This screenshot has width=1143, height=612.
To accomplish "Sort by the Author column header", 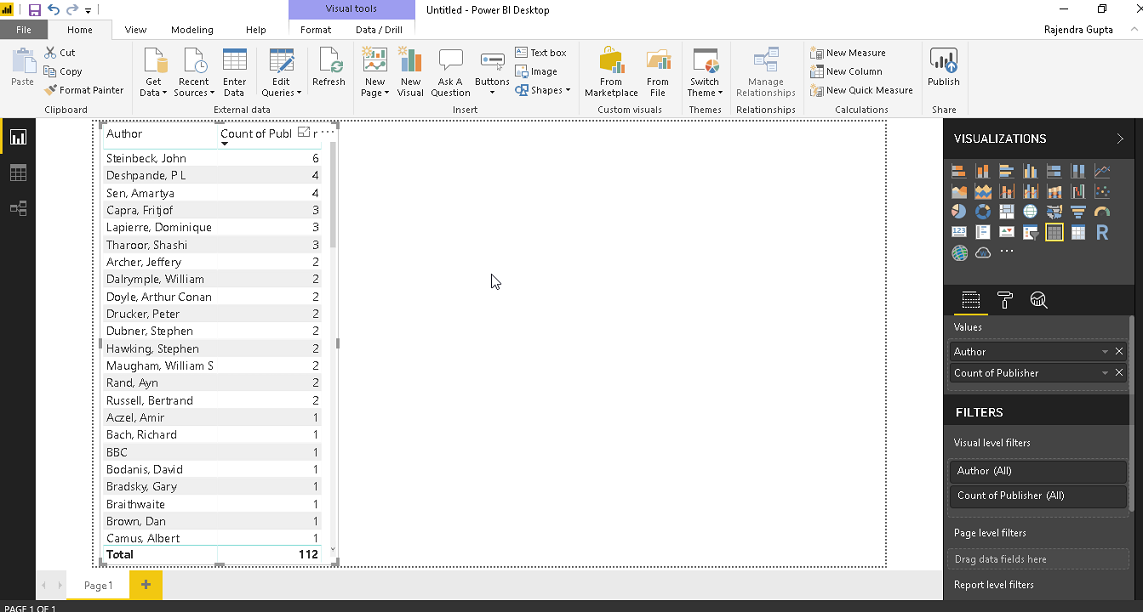I will (x=124, y=134).
